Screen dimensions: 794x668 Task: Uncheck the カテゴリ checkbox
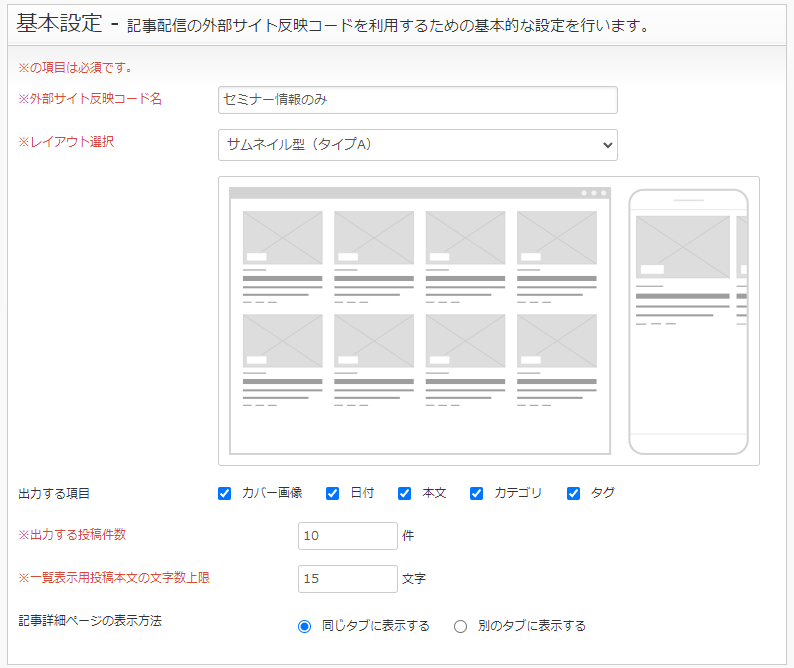(x=476, y=493)
